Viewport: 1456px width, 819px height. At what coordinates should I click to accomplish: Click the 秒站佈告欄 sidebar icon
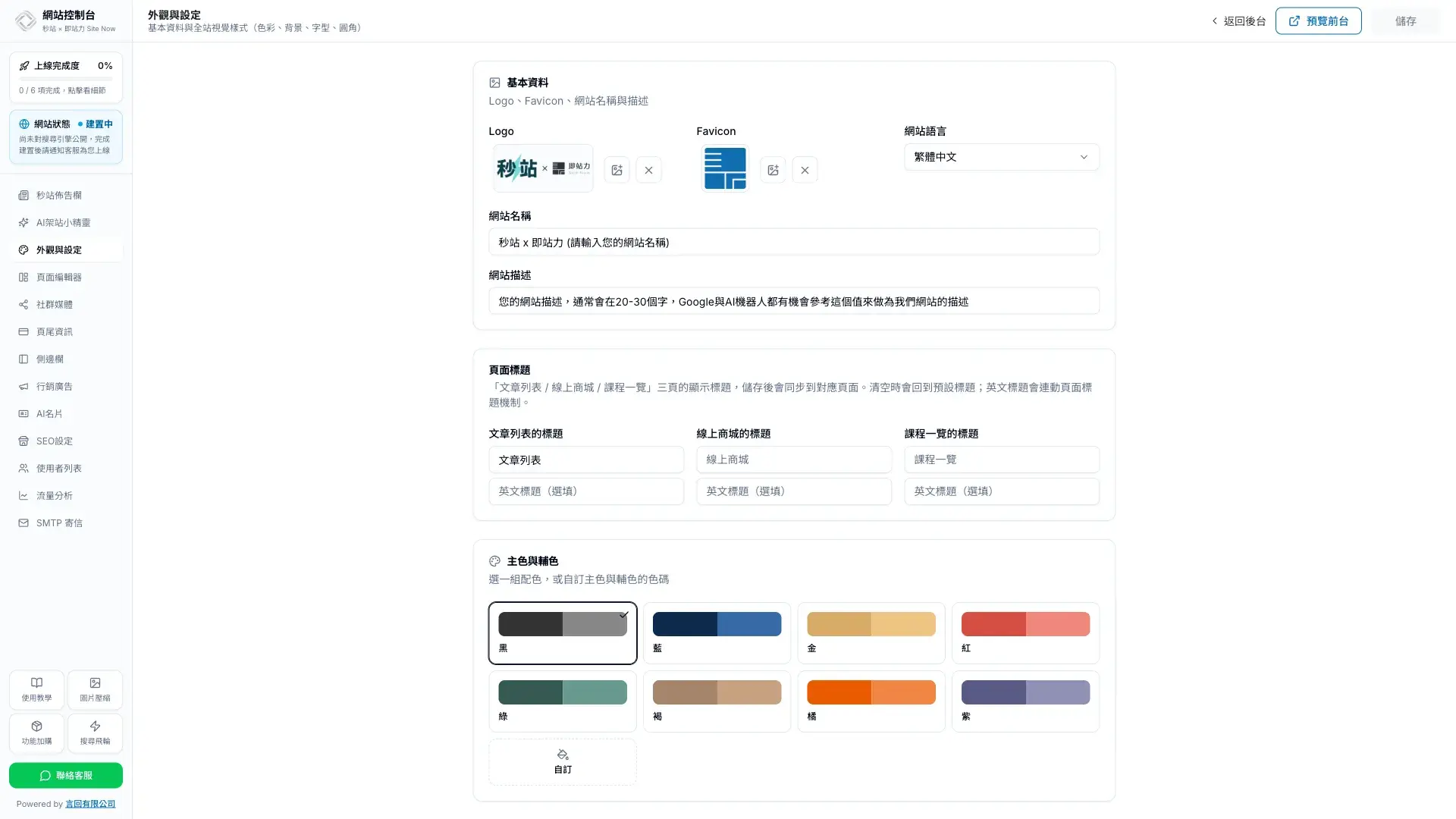(x=24, y=196)
